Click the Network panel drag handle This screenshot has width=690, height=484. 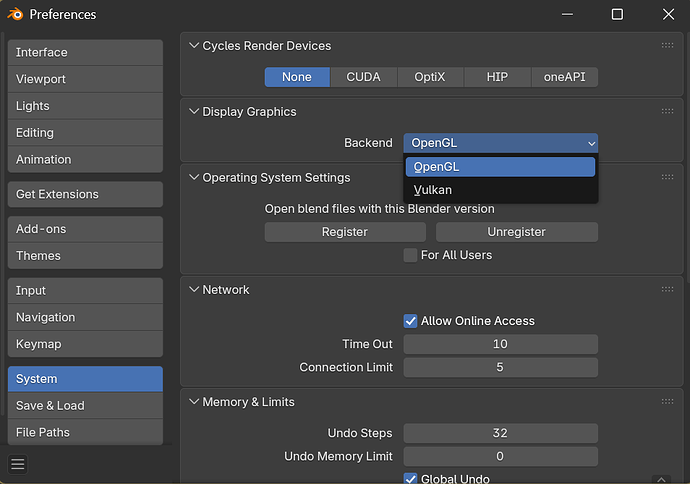[x=667, y=290]
